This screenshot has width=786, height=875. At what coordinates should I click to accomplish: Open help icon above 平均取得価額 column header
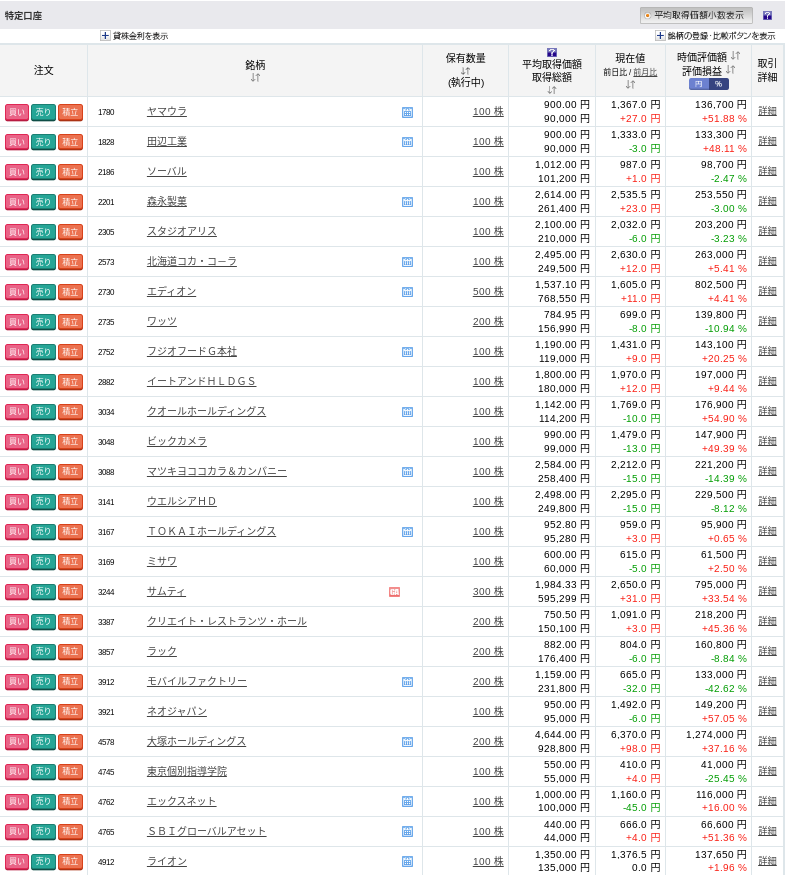click(552, 52)
